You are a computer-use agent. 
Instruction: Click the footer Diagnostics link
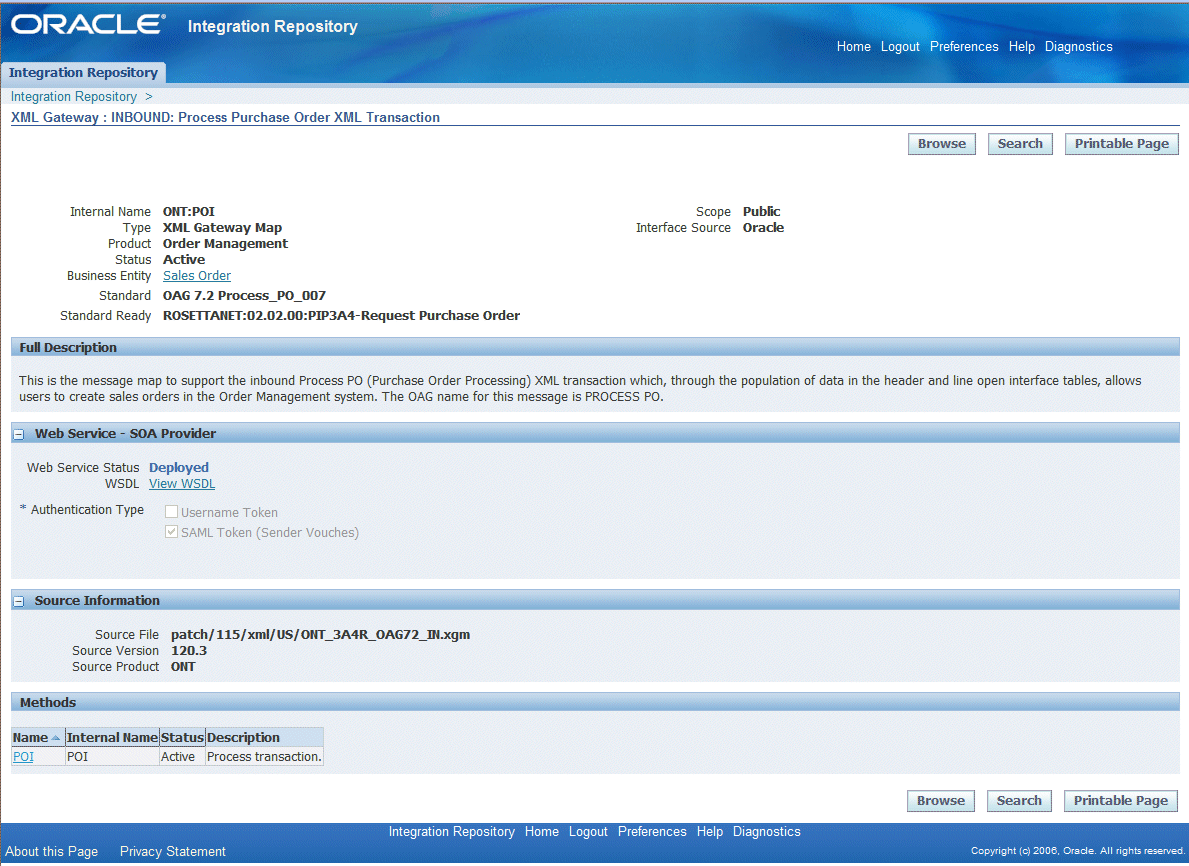[767, 832]
